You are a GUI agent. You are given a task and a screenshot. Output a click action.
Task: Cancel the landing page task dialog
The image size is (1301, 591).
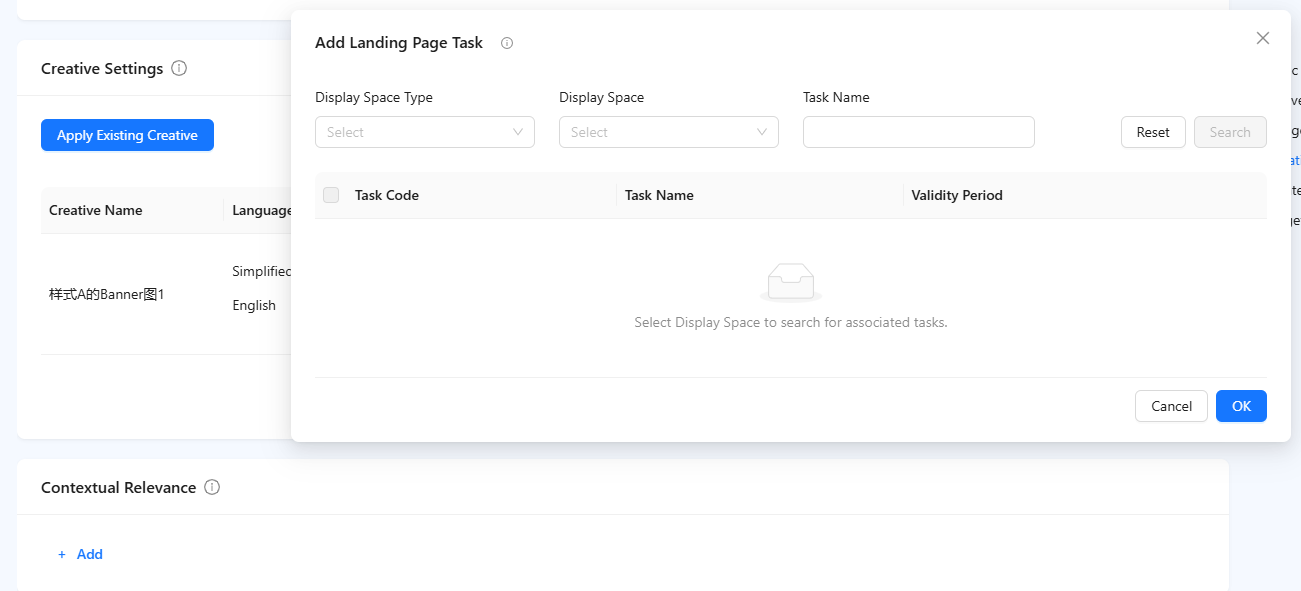tap(1171, 406)
